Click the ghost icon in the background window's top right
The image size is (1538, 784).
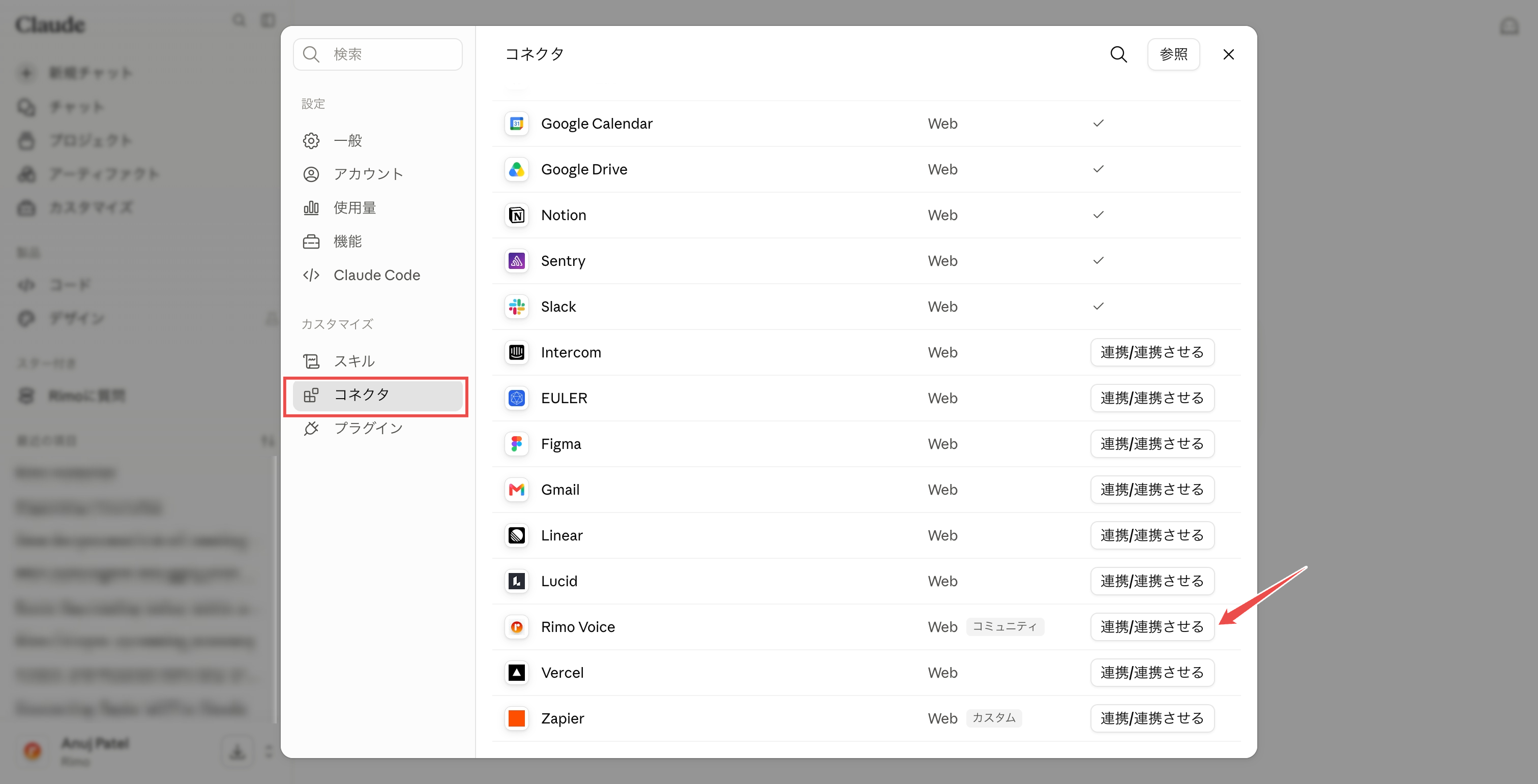[1510, 25]
